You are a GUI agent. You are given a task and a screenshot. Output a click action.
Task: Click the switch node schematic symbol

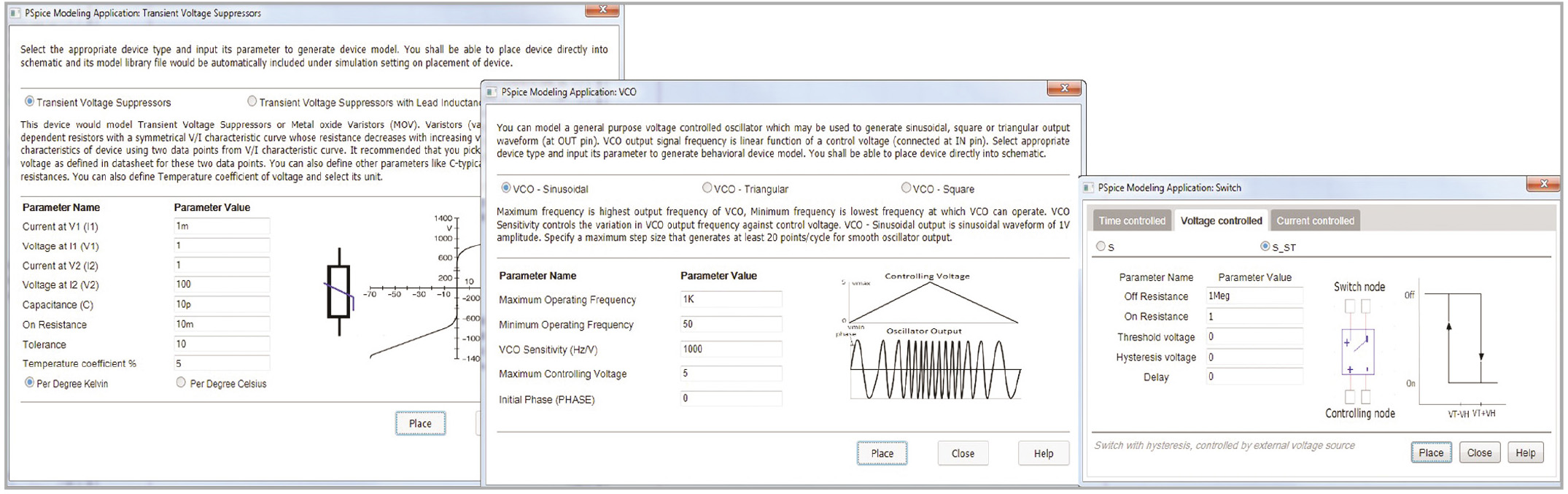click(1358, 351)
